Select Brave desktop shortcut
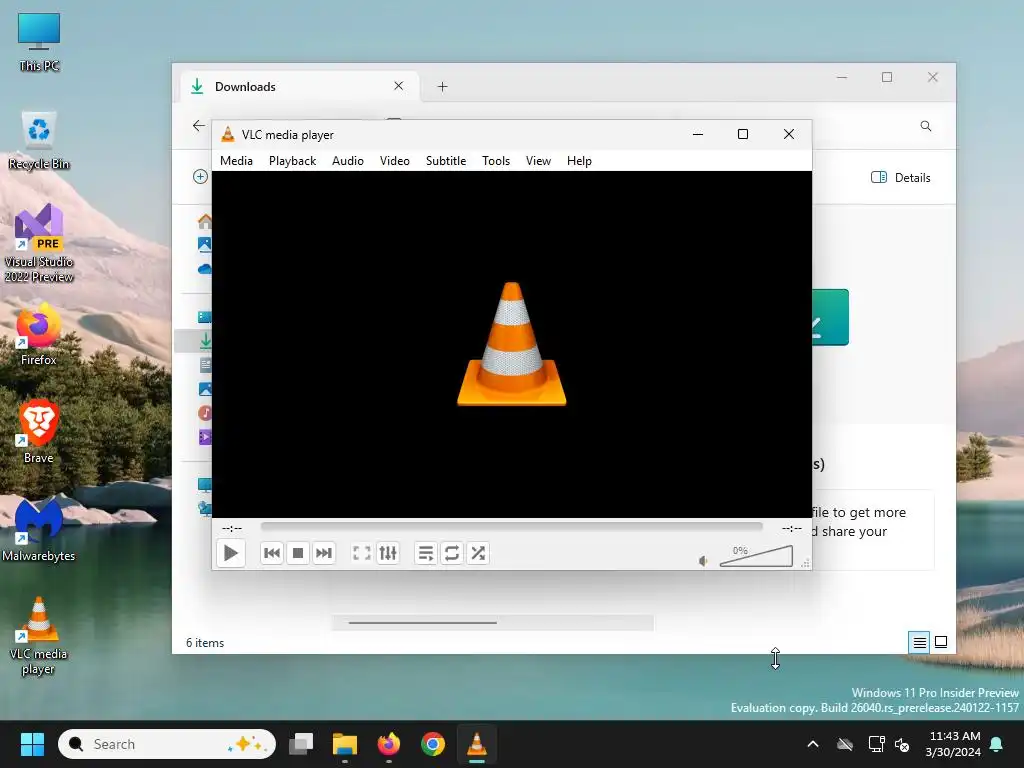The height and width of the screenshot is (768, 1024). 39,431
